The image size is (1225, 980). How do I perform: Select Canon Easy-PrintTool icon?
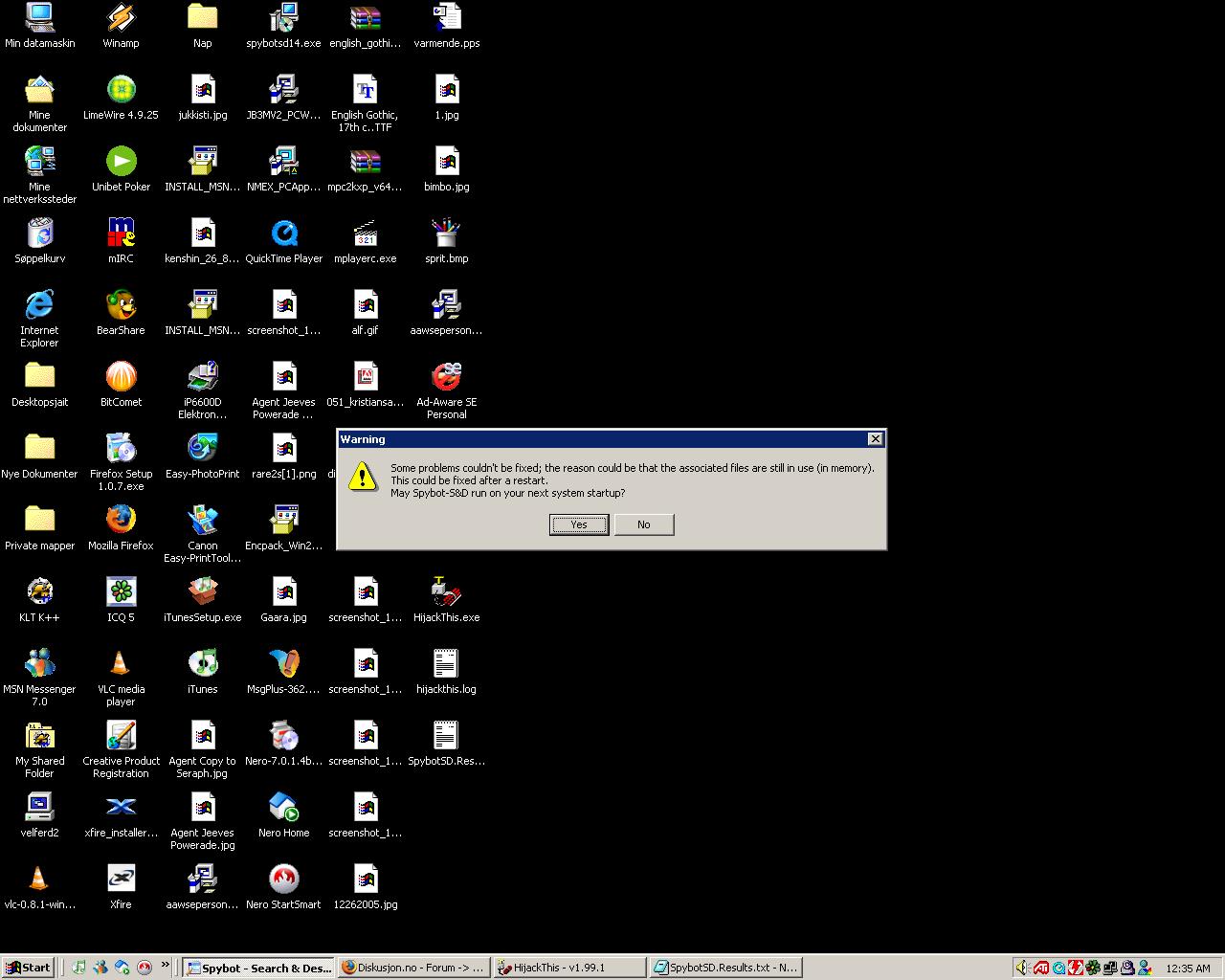coord(203,534)
